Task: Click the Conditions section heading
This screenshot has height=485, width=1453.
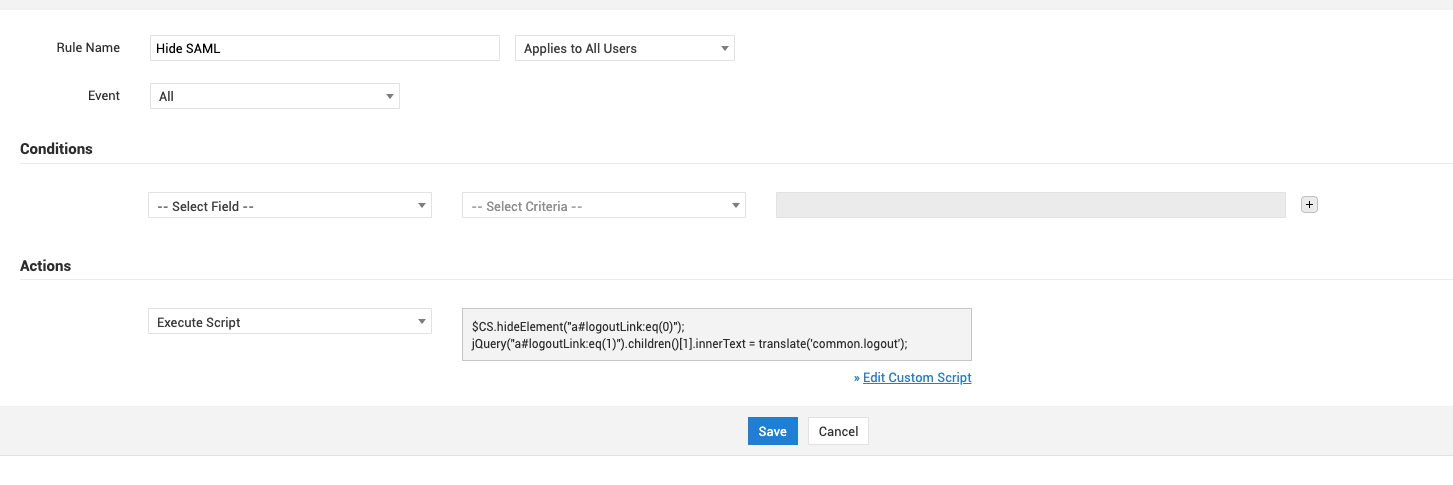Action: (x=56, y=149)
